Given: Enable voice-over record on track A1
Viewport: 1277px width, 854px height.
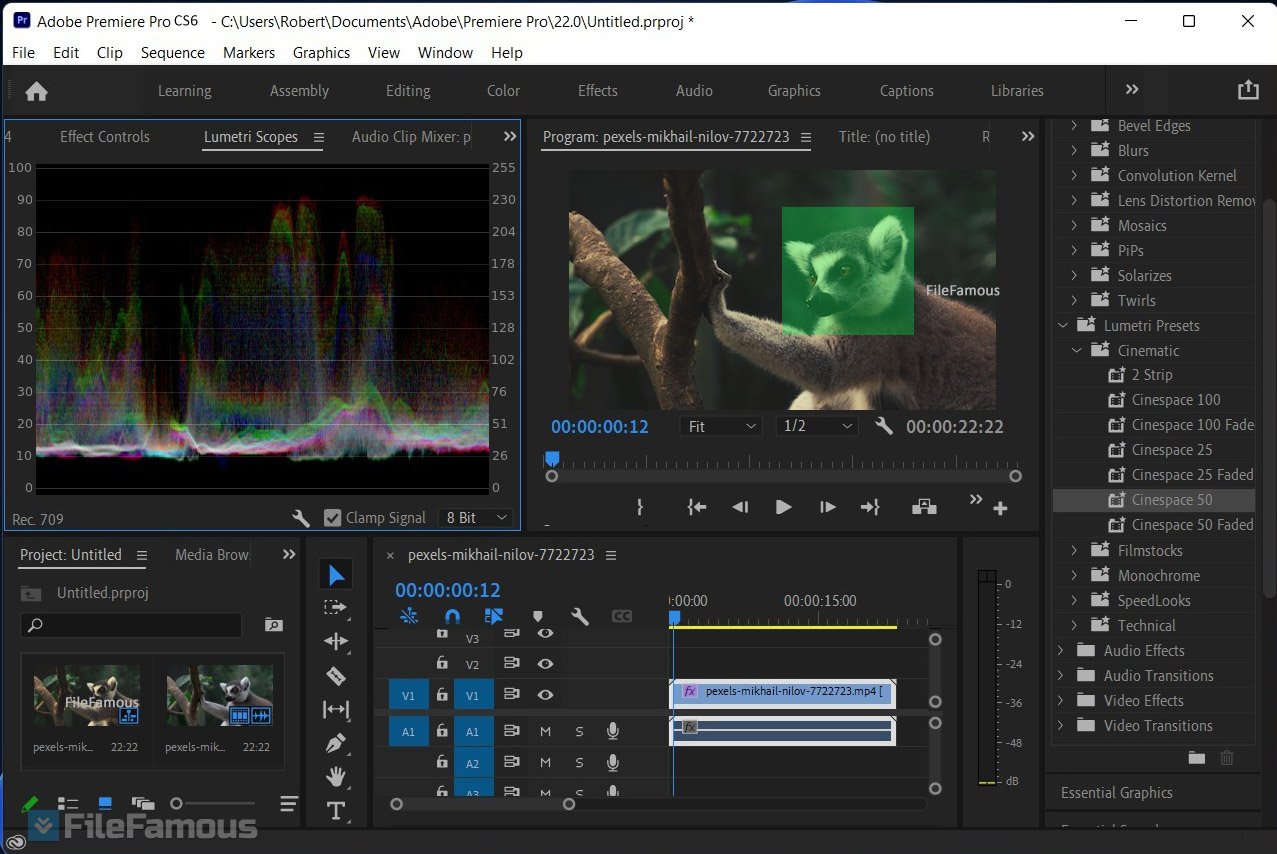Looking at the screenshot, I should pyautogui.click(x=613, y=732).
